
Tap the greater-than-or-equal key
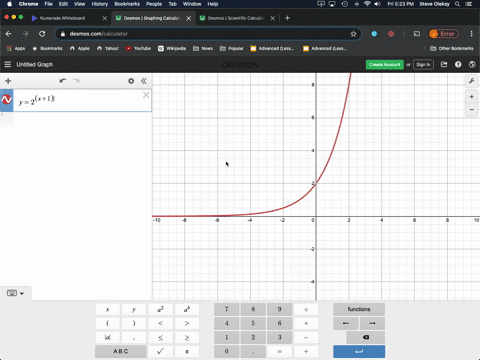tap(187, 337)
